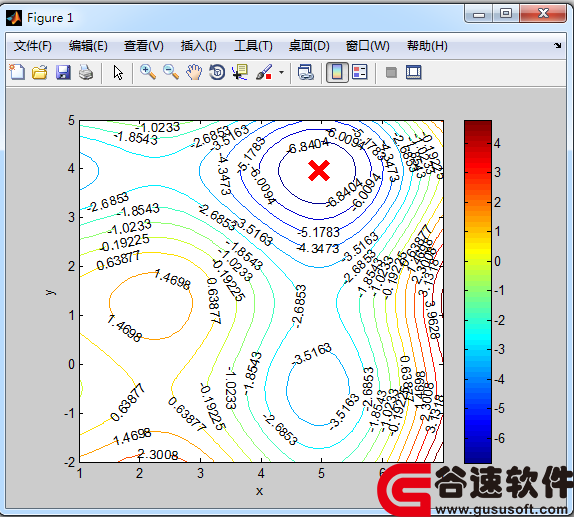Screen dimensions: 574x517
Task: Close the Figure 1 window
Action: [543, 14]
